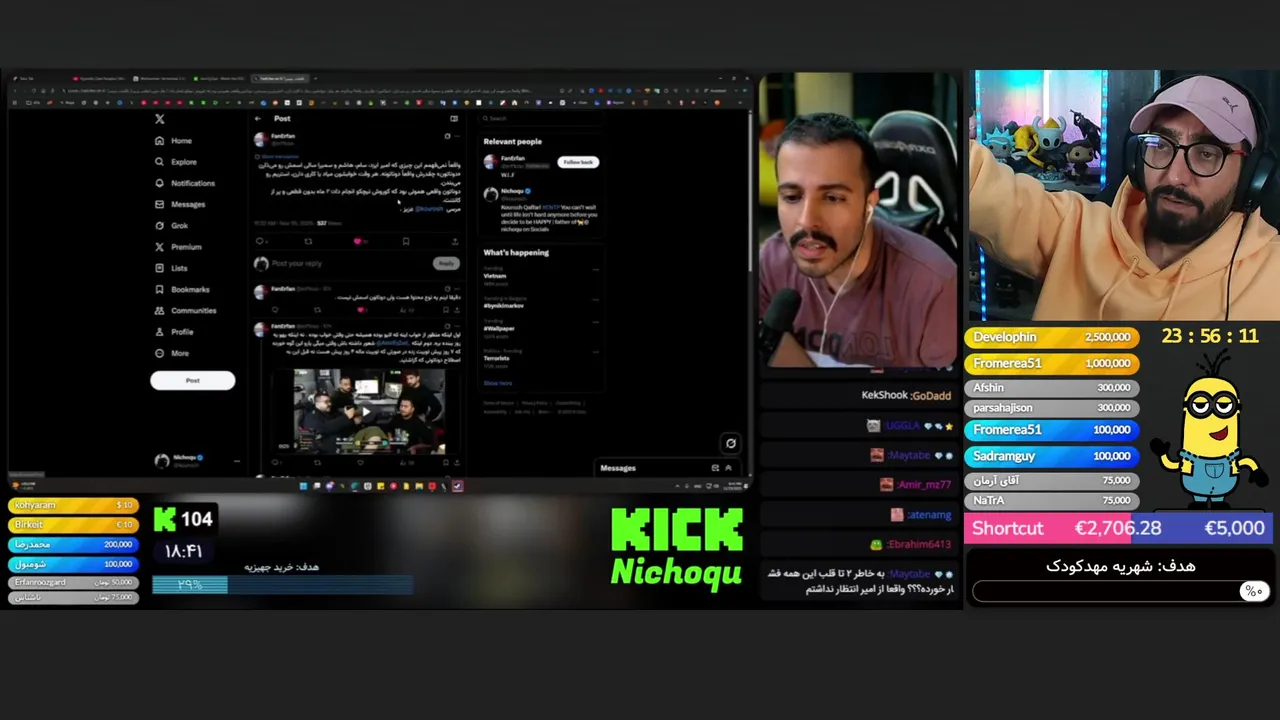Screen dimensions: 1280x720
Task: Open trending topic Vietnam
Action: (495, 276)
